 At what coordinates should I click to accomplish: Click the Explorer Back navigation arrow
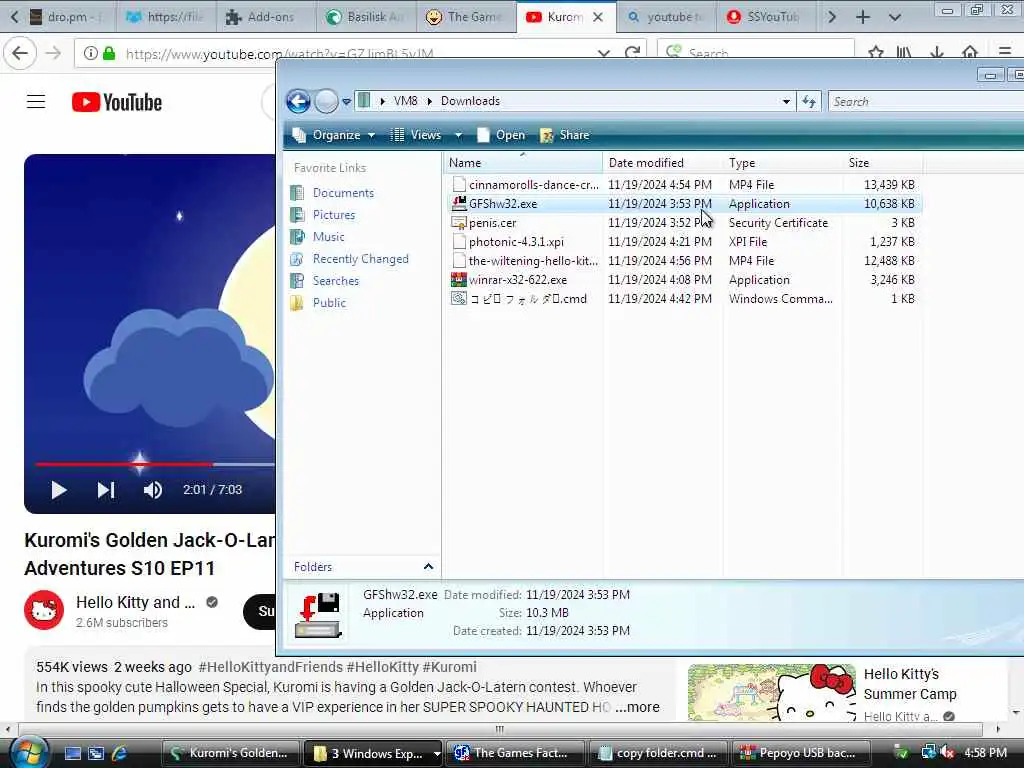(x=298, y=101)
